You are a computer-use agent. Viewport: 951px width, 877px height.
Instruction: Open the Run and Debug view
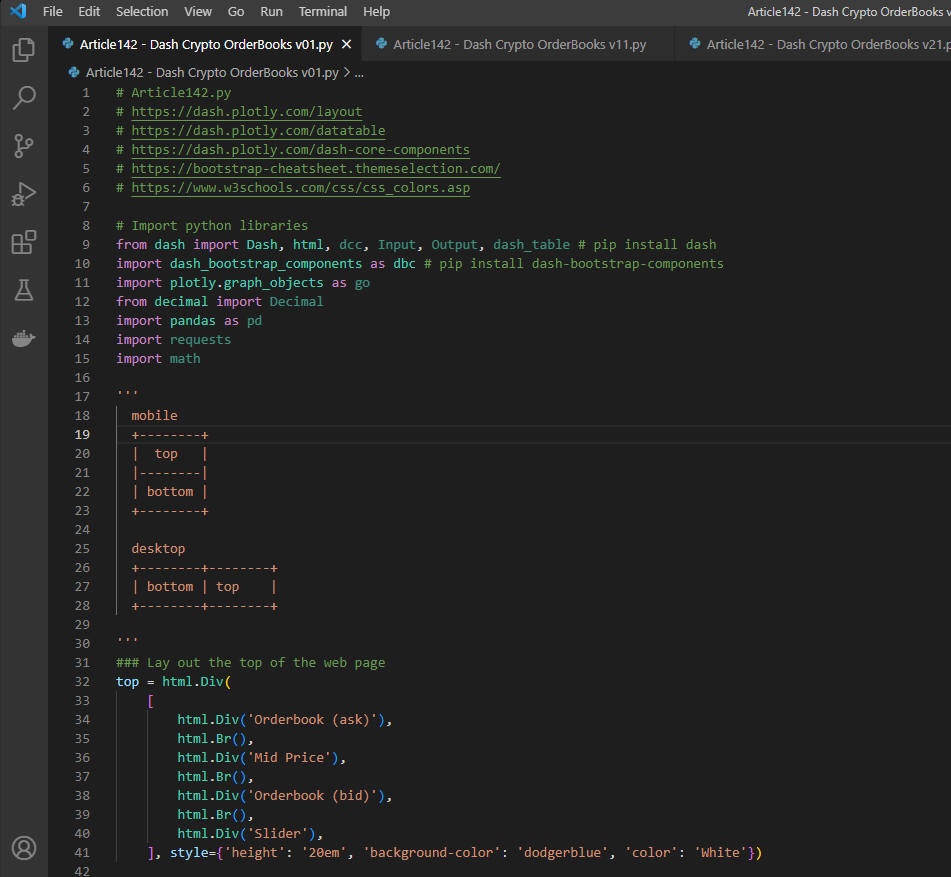[x=24, y=194]
